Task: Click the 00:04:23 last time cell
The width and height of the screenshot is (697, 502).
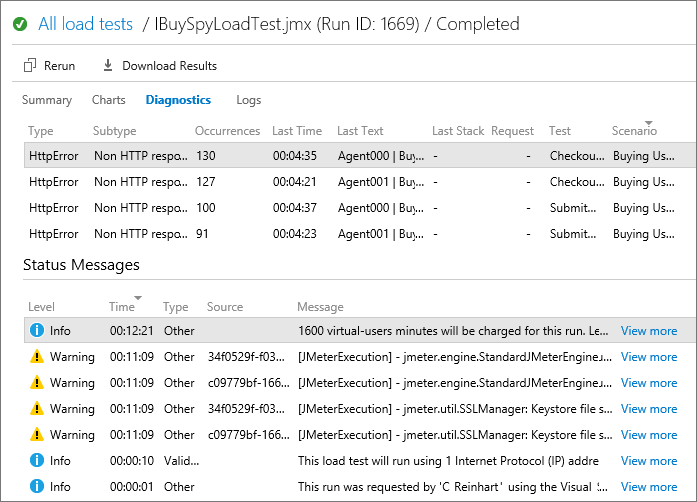Action: [x=295, y=234]
